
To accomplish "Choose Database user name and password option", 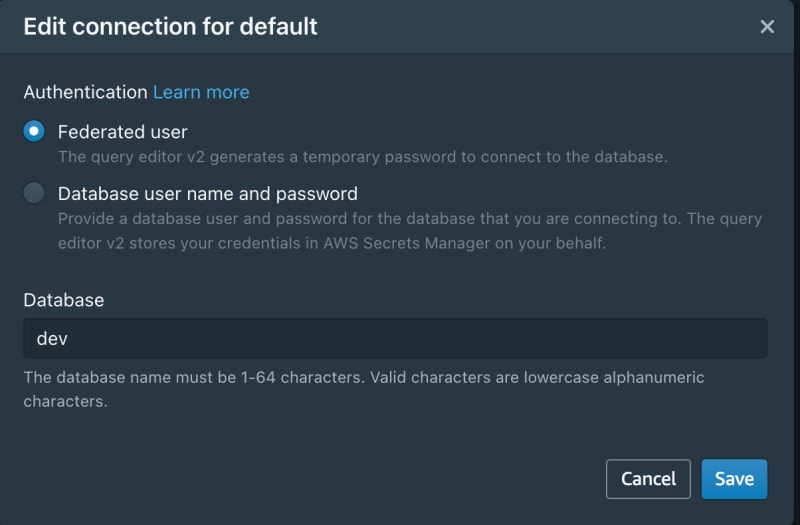I will click(x=34, y=193).
